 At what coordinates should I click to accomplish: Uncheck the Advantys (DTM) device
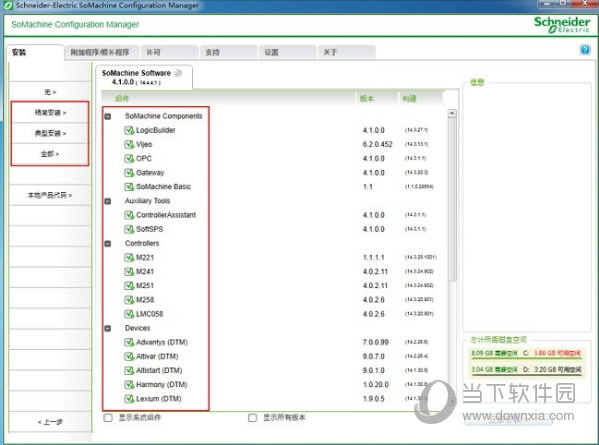pos(129,342)
